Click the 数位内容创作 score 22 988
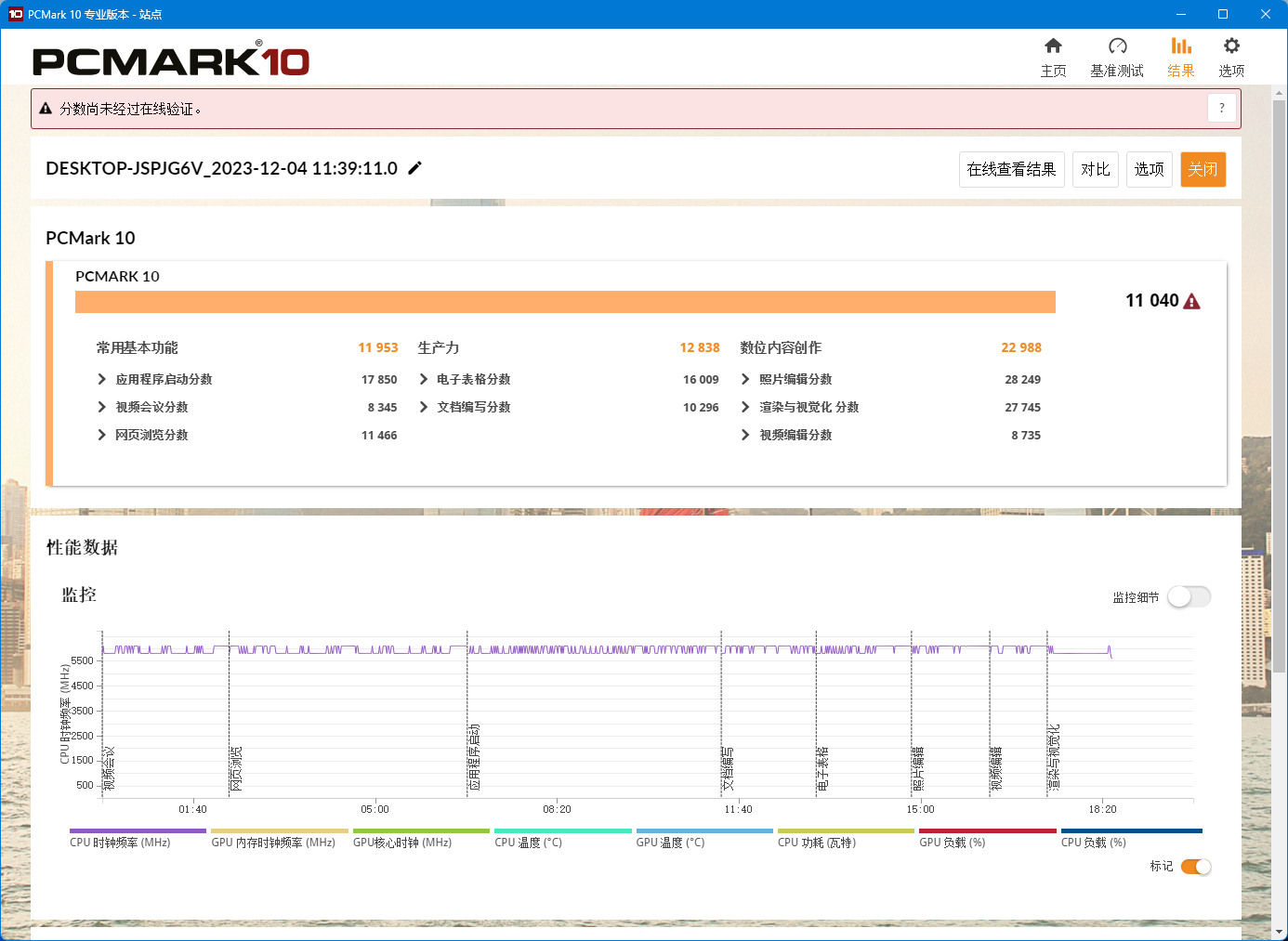The image size is (1288, 941). point(1021,347)
